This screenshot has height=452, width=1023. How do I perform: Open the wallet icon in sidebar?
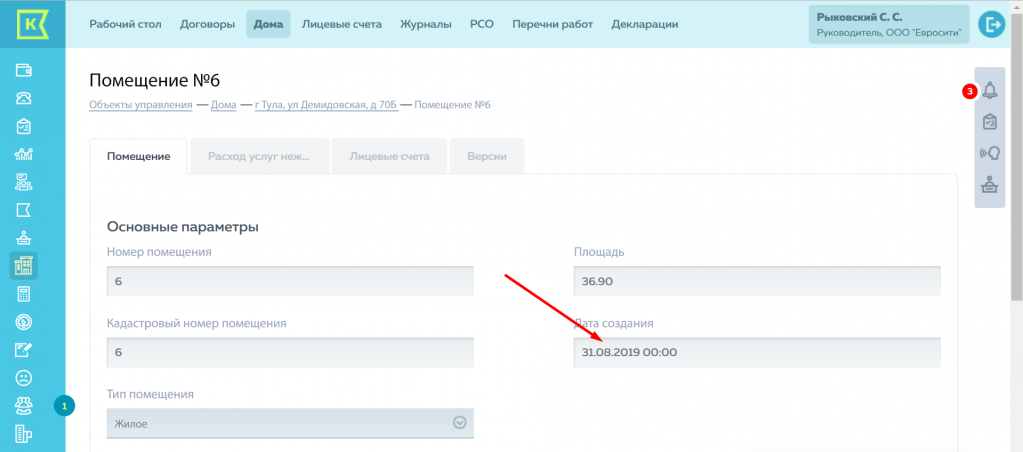pyautogui.click(x=23, y=70)
